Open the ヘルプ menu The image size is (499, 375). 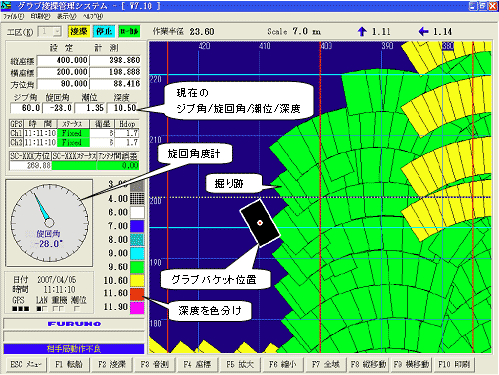pyautogui.click(x=93, y=17)
